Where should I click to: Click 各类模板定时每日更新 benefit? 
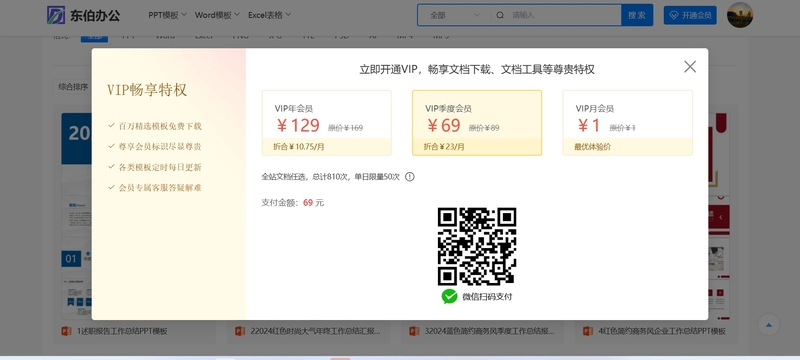coord(160,167)
